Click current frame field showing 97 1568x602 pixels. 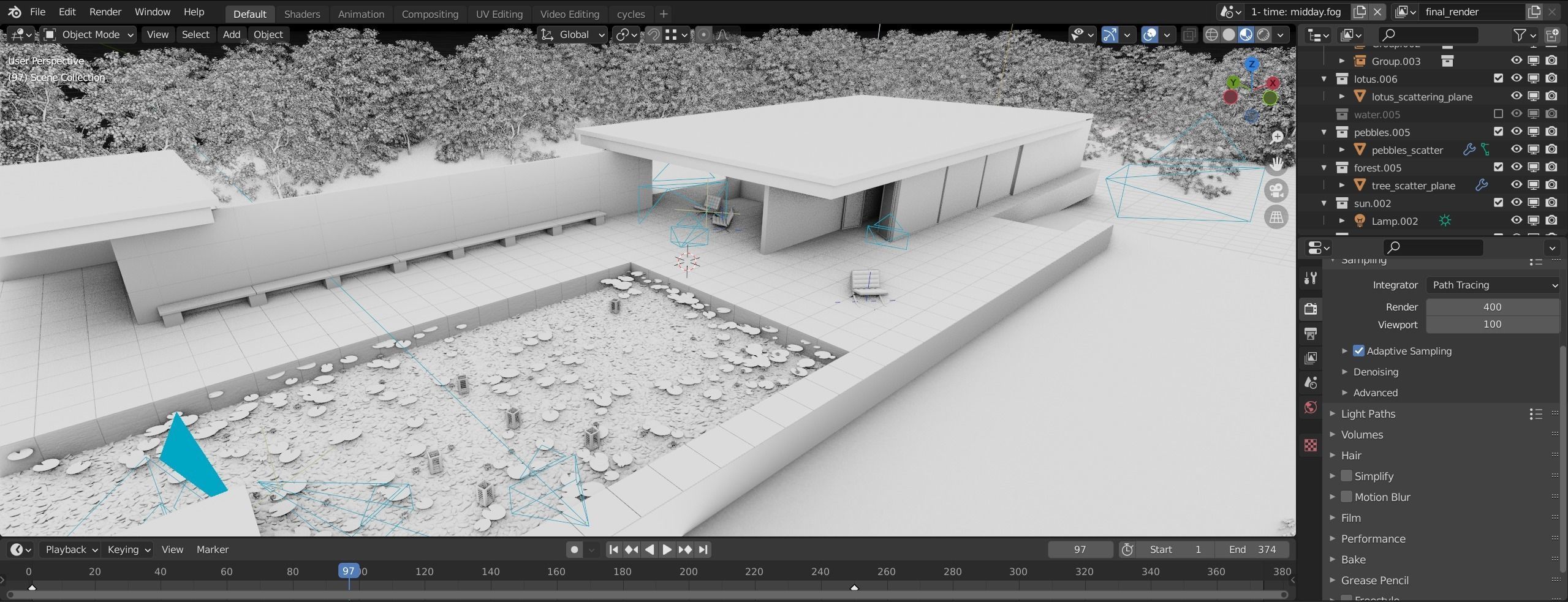1080,550
